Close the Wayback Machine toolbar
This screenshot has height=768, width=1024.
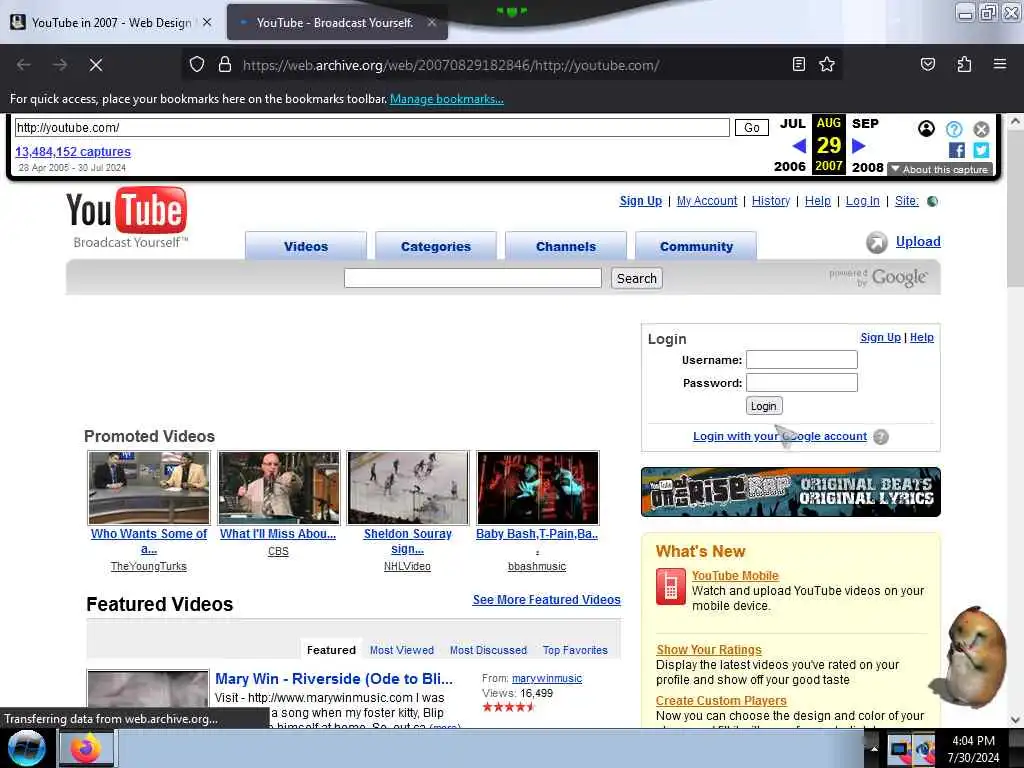tap(981, 129)
